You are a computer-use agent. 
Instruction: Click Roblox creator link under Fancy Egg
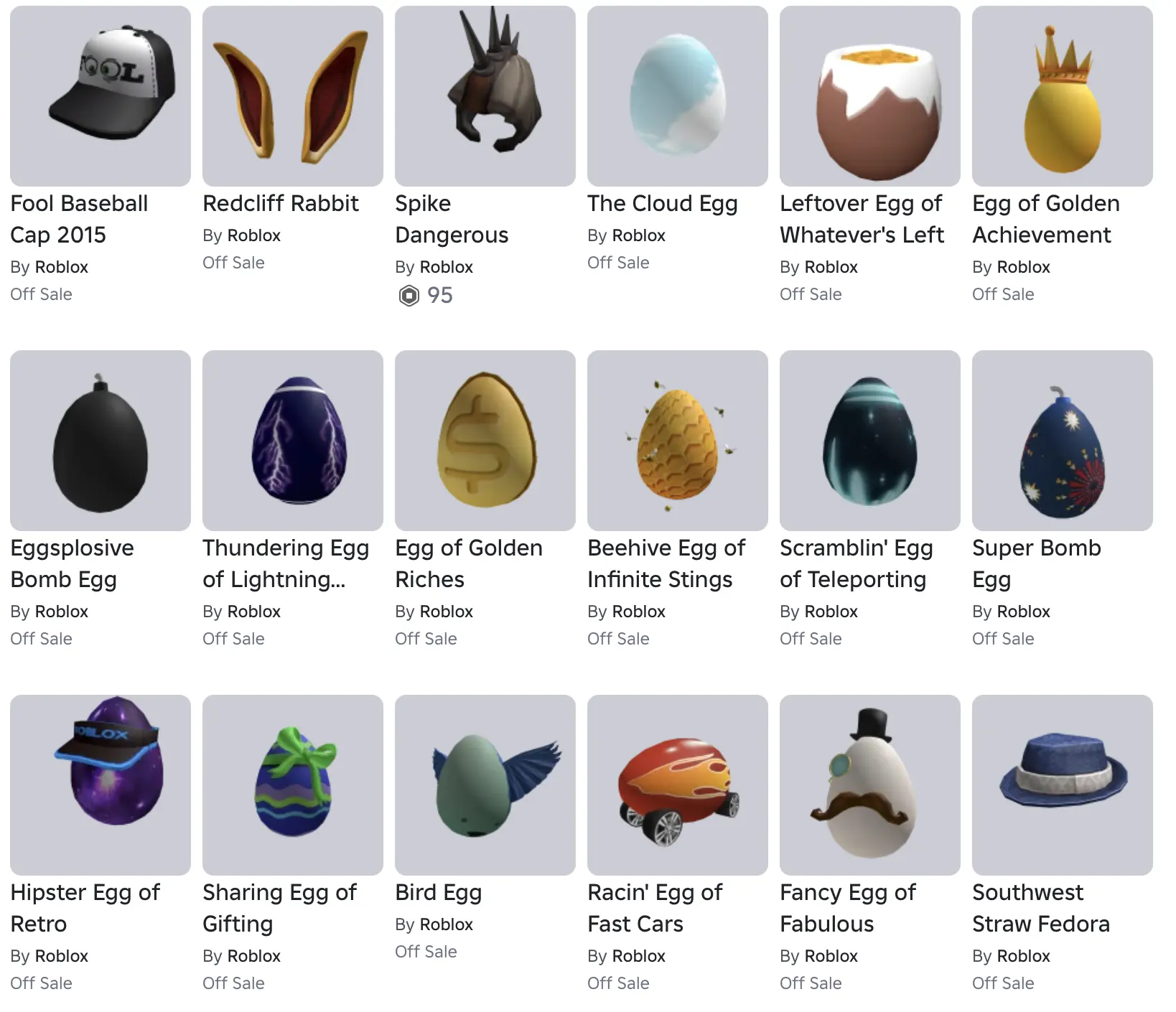831,956
